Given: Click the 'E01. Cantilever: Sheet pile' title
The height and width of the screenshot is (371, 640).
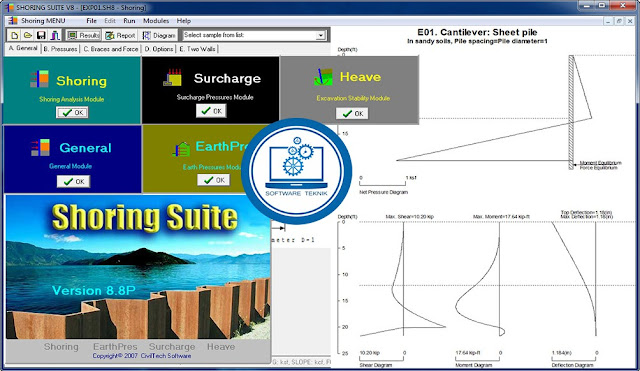Looking at the screenshot, I should [x=477, y=32].
